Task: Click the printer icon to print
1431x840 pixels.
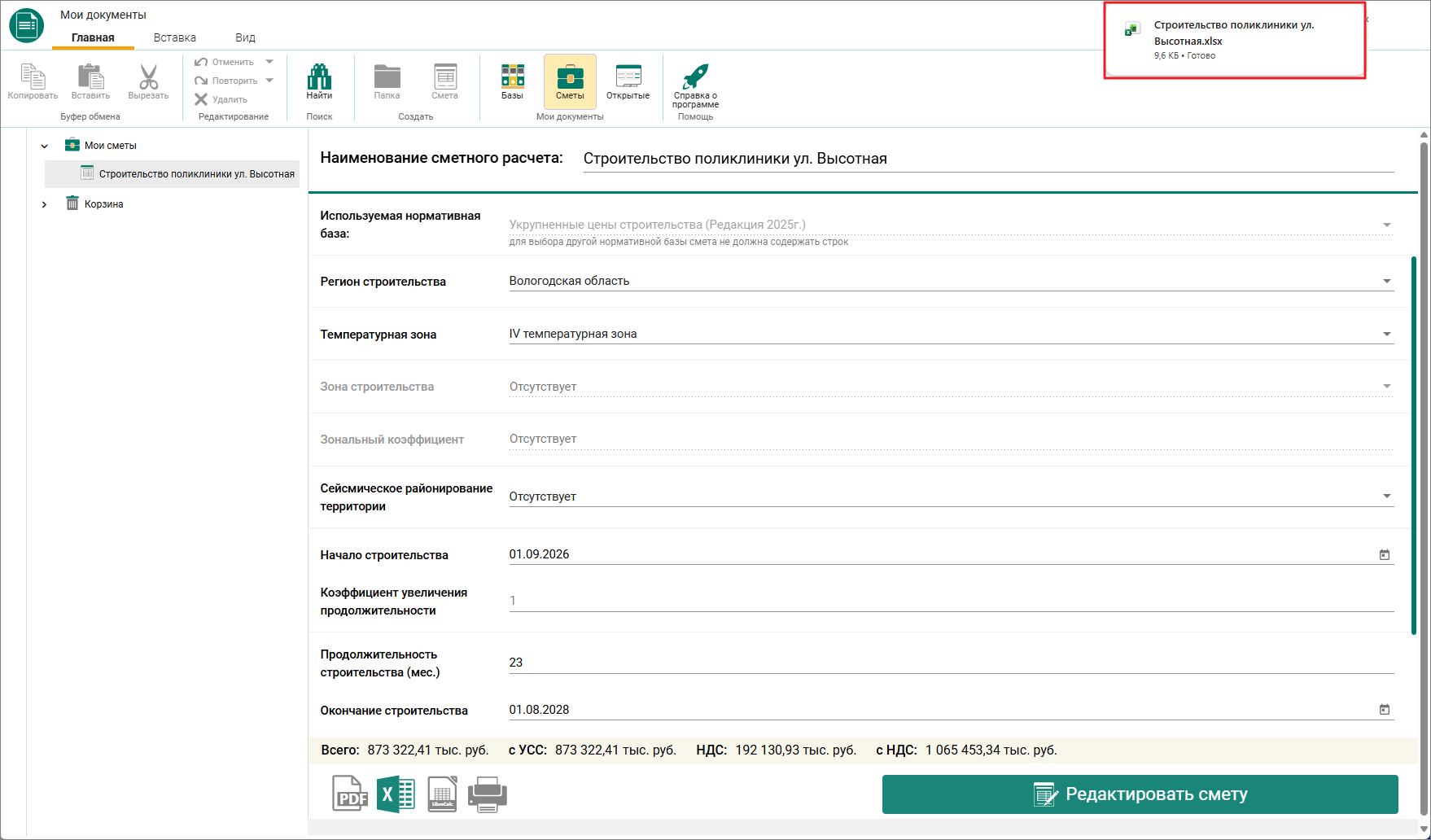Action: [488, 794]
